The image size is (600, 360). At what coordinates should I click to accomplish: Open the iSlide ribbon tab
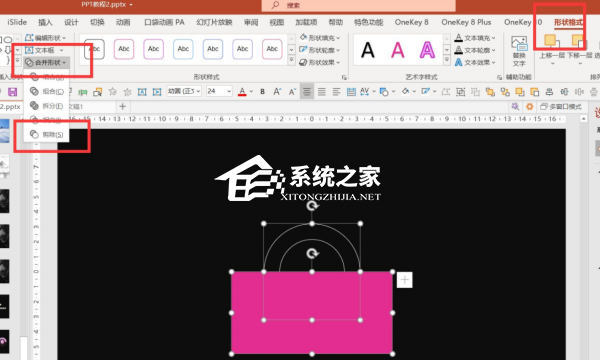[17, 22]
